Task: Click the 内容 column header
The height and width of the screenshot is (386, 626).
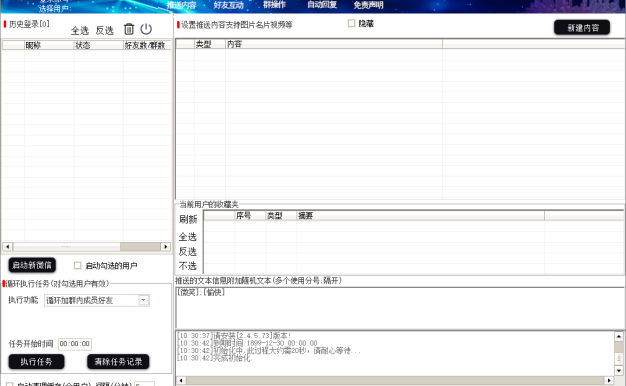Action: (x=334, y=44)
